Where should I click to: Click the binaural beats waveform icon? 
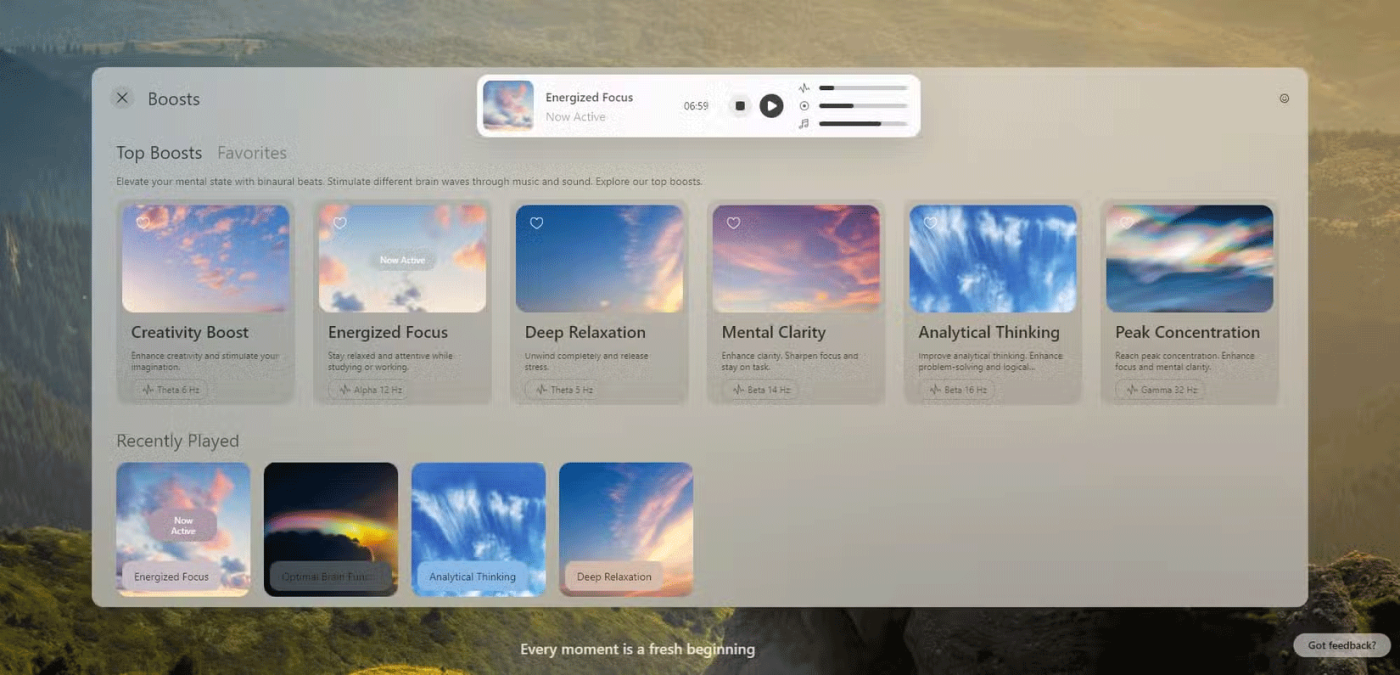click(x=804, y=88)
